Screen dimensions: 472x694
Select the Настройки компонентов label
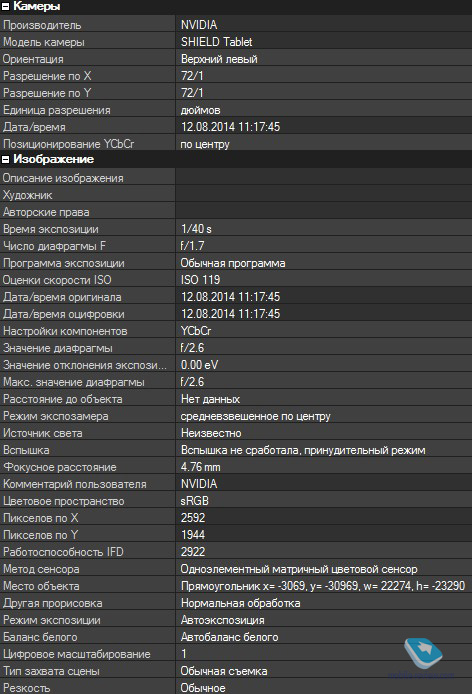[x=65, y=331]
